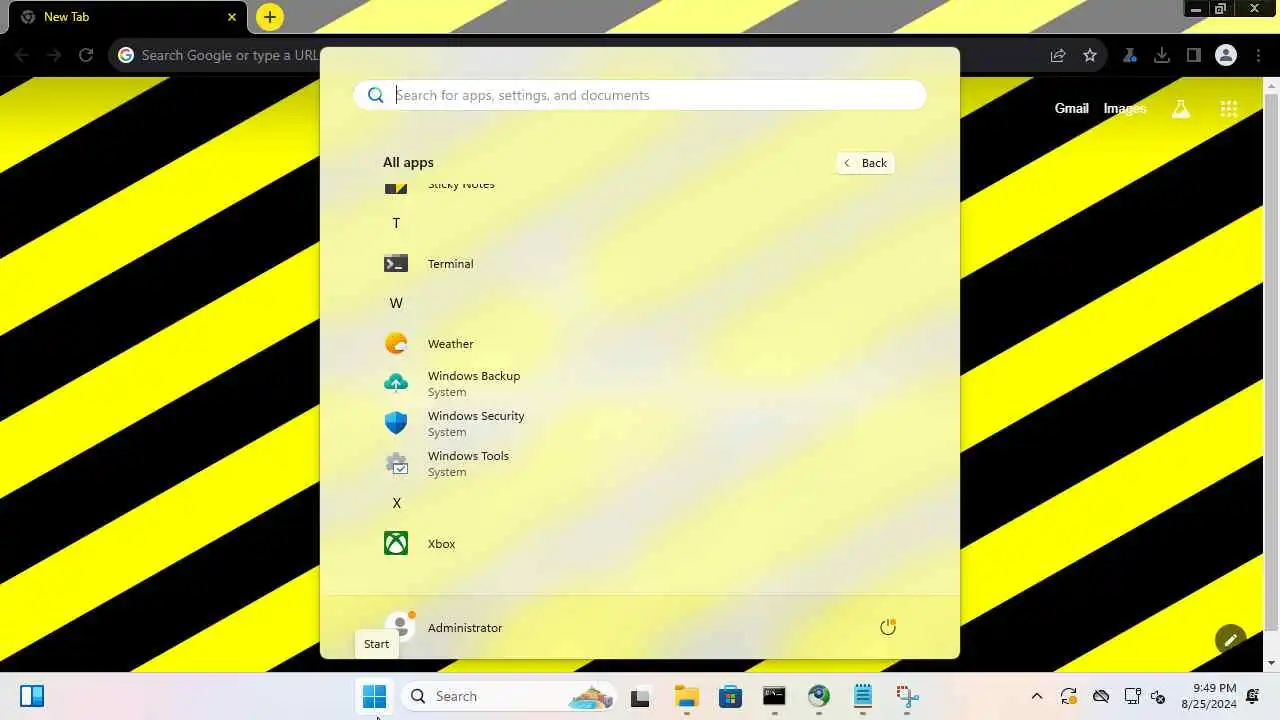Image resolution: width=1280 pixels, height=720 pixels.
Task: Open Chrome Labs flask in toolbar
Action: click(1130, 55)
